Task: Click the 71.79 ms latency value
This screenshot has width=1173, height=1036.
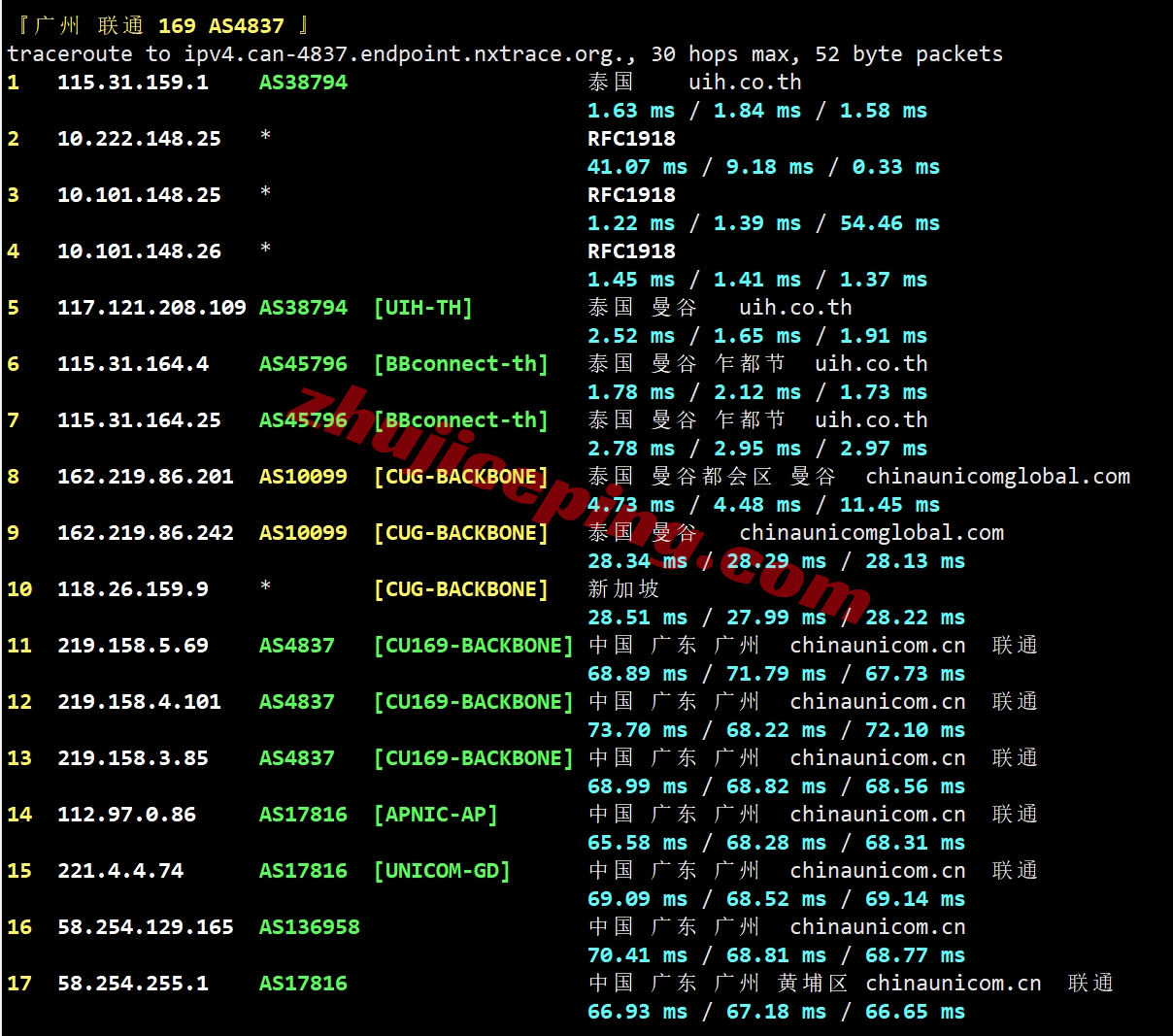Action: 776,673
